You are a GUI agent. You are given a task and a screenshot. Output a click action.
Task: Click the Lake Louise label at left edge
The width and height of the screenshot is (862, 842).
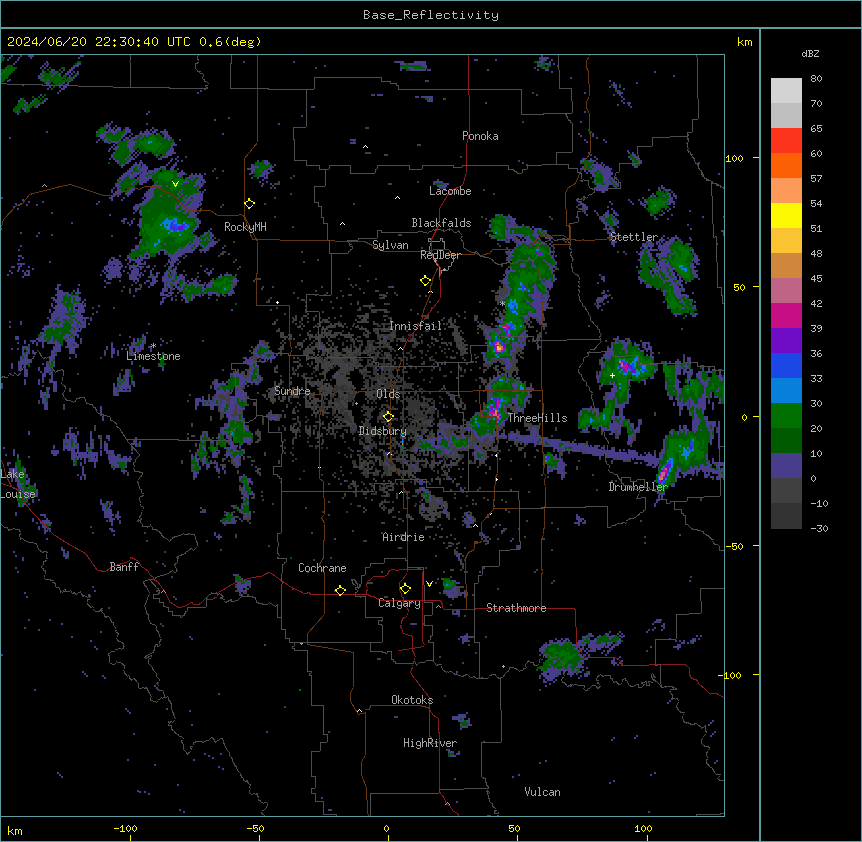[18, 484]
